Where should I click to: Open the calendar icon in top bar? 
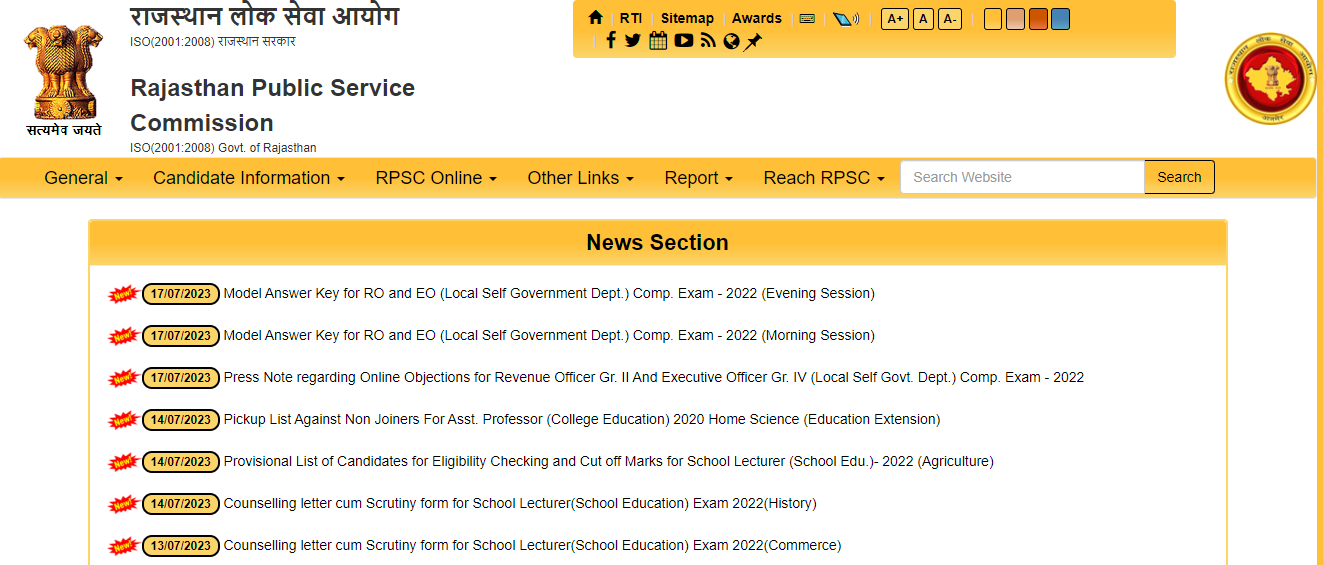point(658,41)
